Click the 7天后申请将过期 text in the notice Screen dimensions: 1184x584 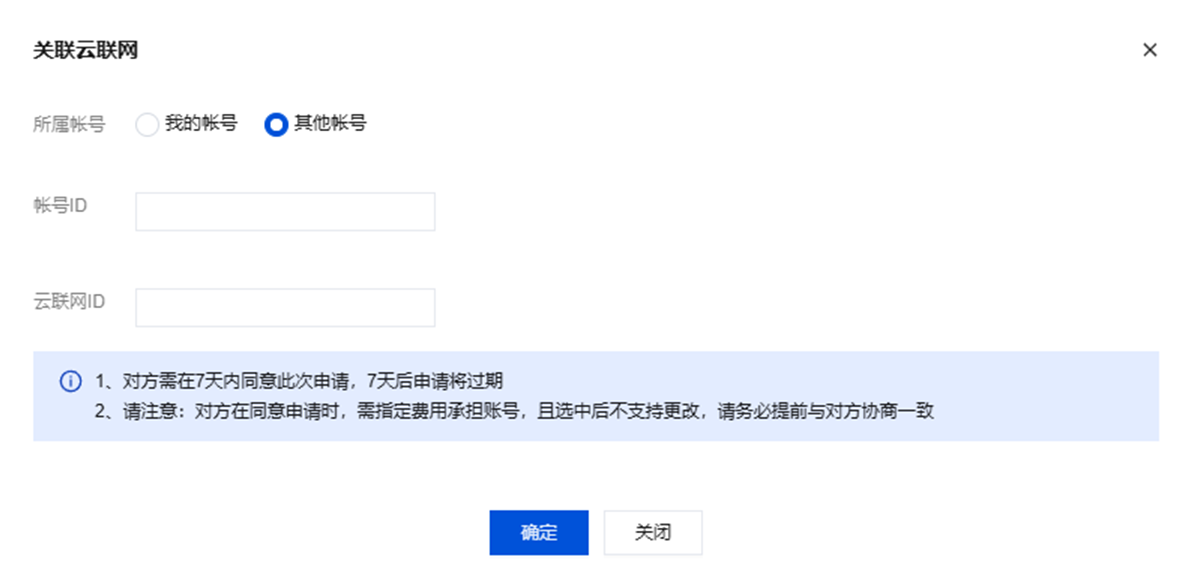(x=435, y=381)
